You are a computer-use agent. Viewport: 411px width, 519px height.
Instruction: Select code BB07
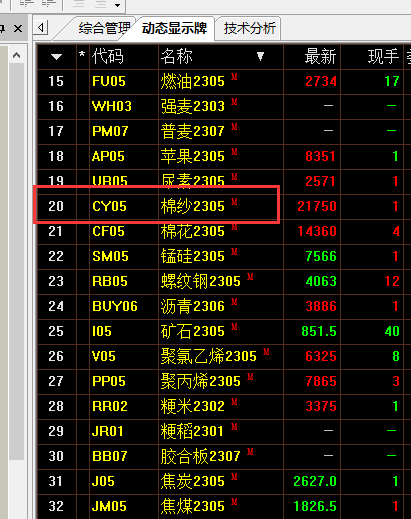[110, 456]
